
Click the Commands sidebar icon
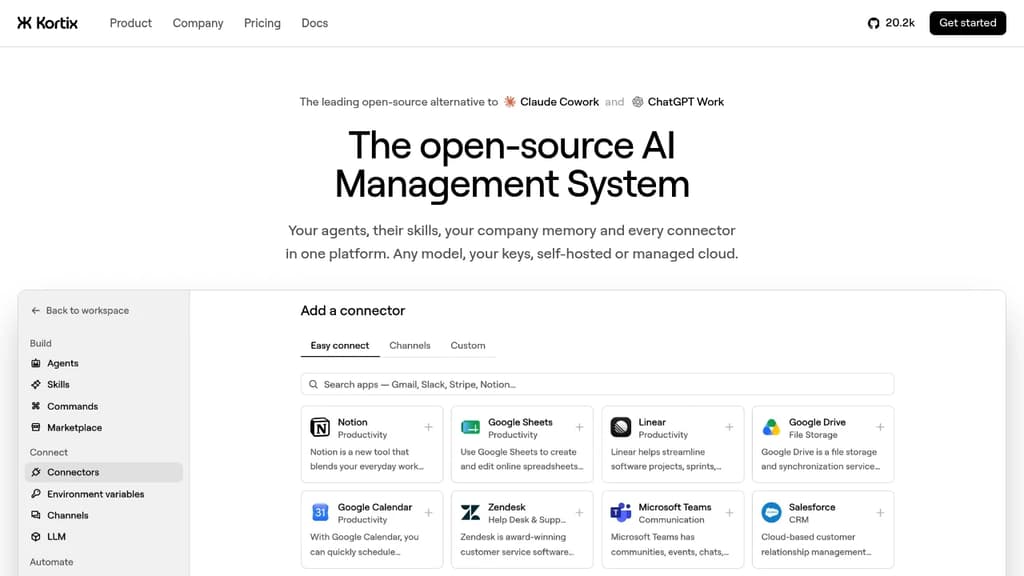36,406
